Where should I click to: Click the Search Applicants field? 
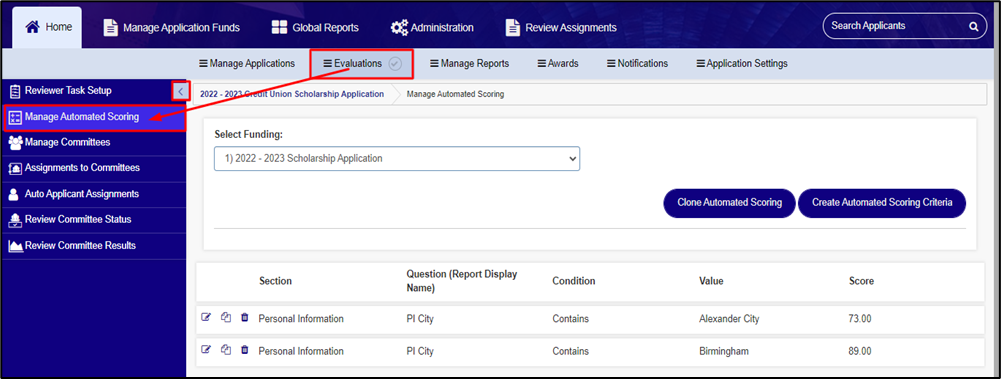896,26
